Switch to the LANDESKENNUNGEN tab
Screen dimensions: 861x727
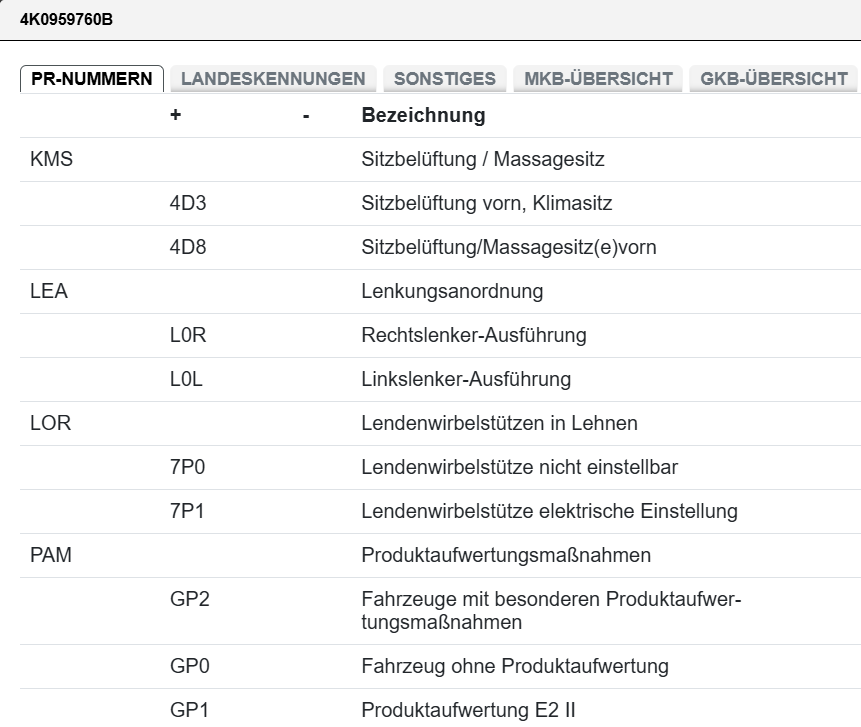point(273,79)
